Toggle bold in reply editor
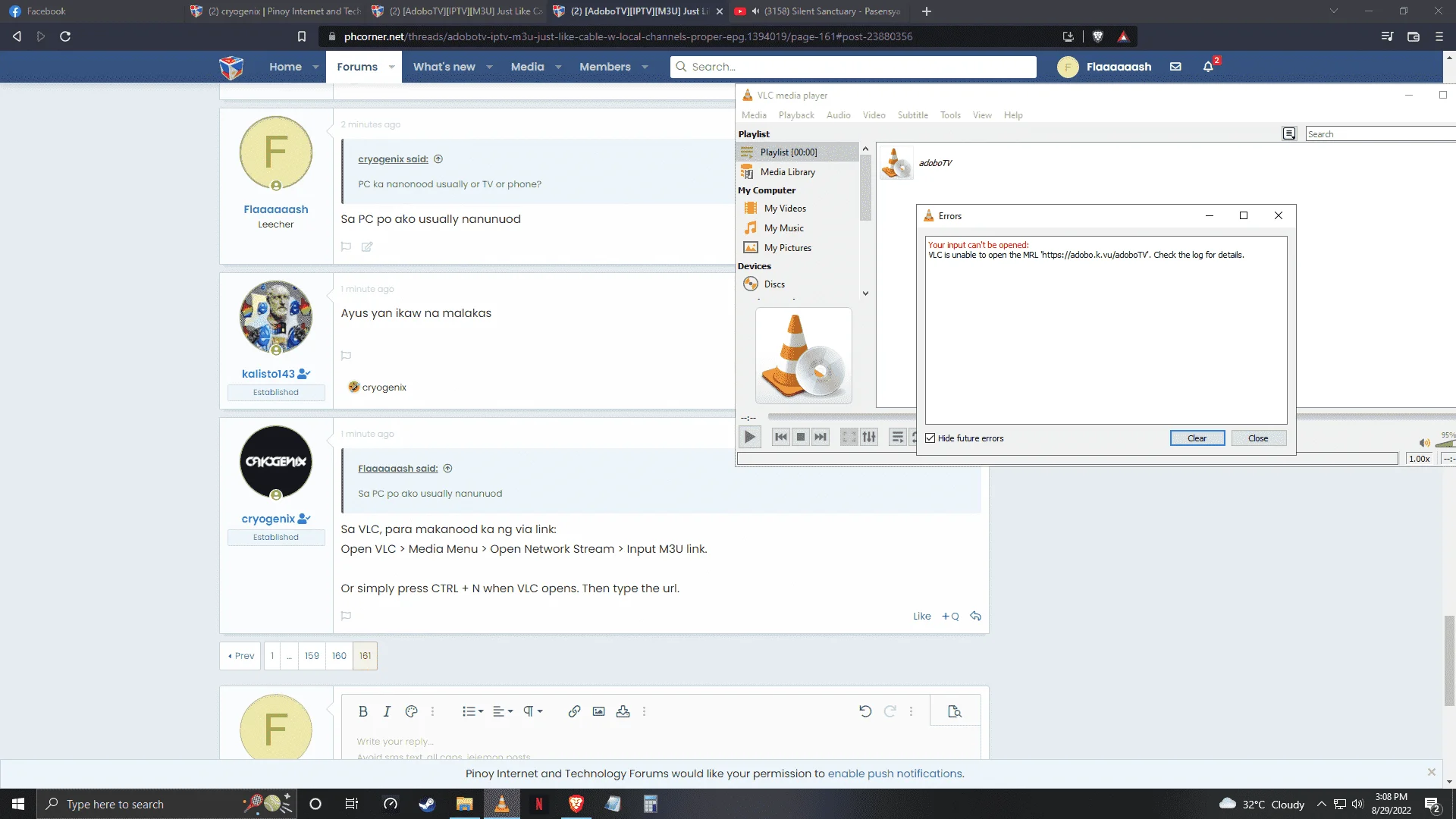Screen dimensions: 1456x819 [x=362, y=711]
